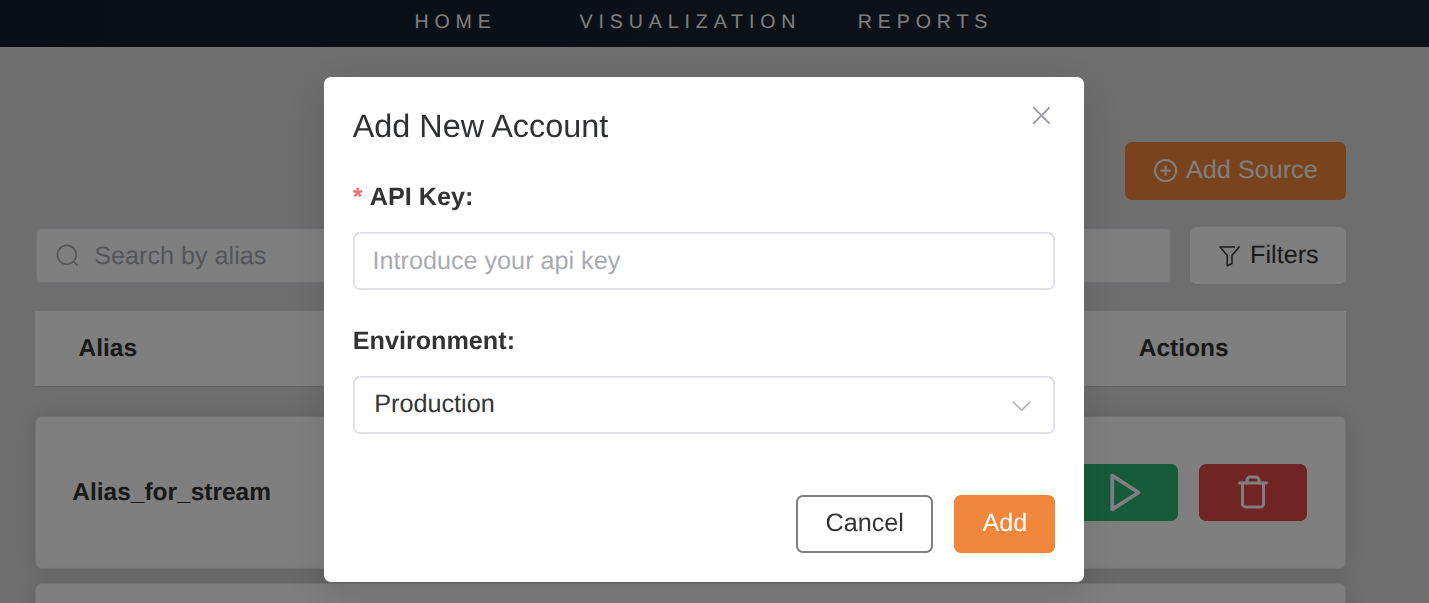Focus the API Key input field
Viewport: 1429px width, 603px height.
pyautogui.click(x=703, y=261)
